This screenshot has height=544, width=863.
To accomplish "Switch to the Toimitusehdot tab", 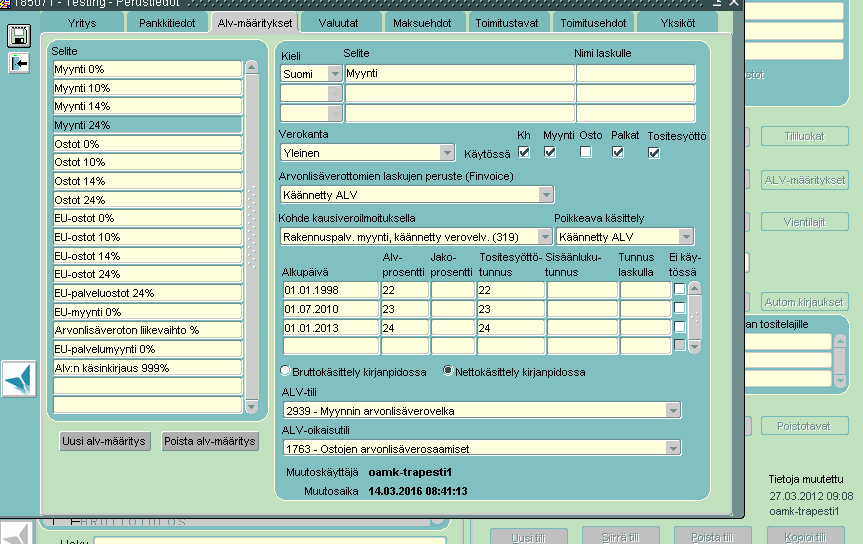I will [593, 23].
